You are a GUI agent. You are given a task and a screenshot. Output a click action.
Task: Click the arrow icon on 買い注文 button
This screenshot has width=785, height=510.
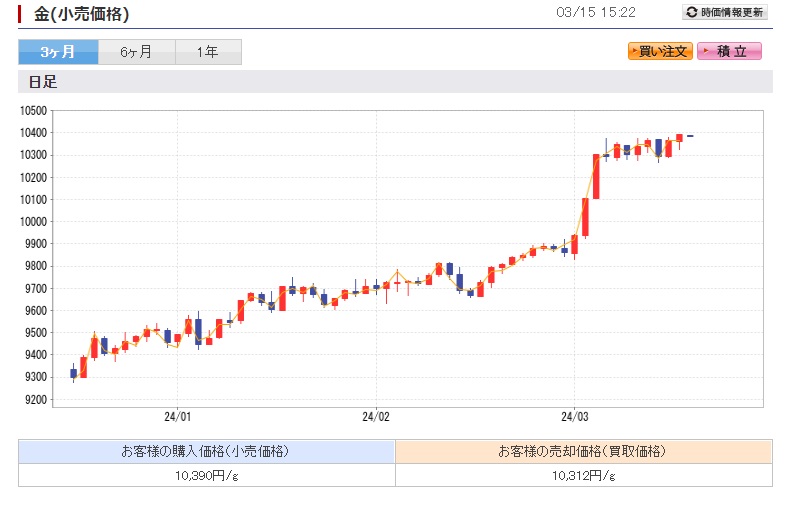click(x=635, y=51)
